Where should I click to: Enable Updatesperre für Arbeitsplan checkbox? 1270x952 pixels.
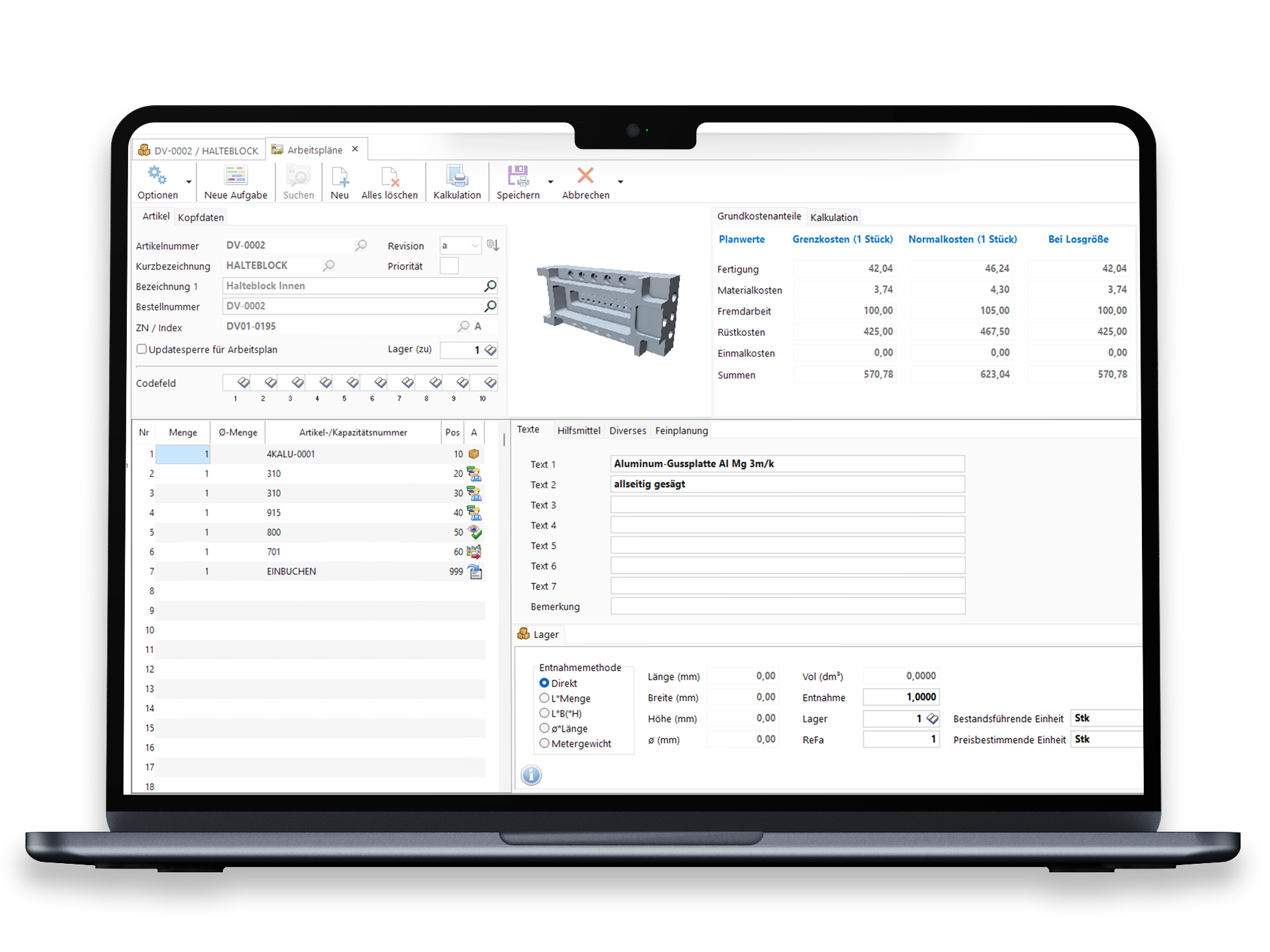point(141,349)
